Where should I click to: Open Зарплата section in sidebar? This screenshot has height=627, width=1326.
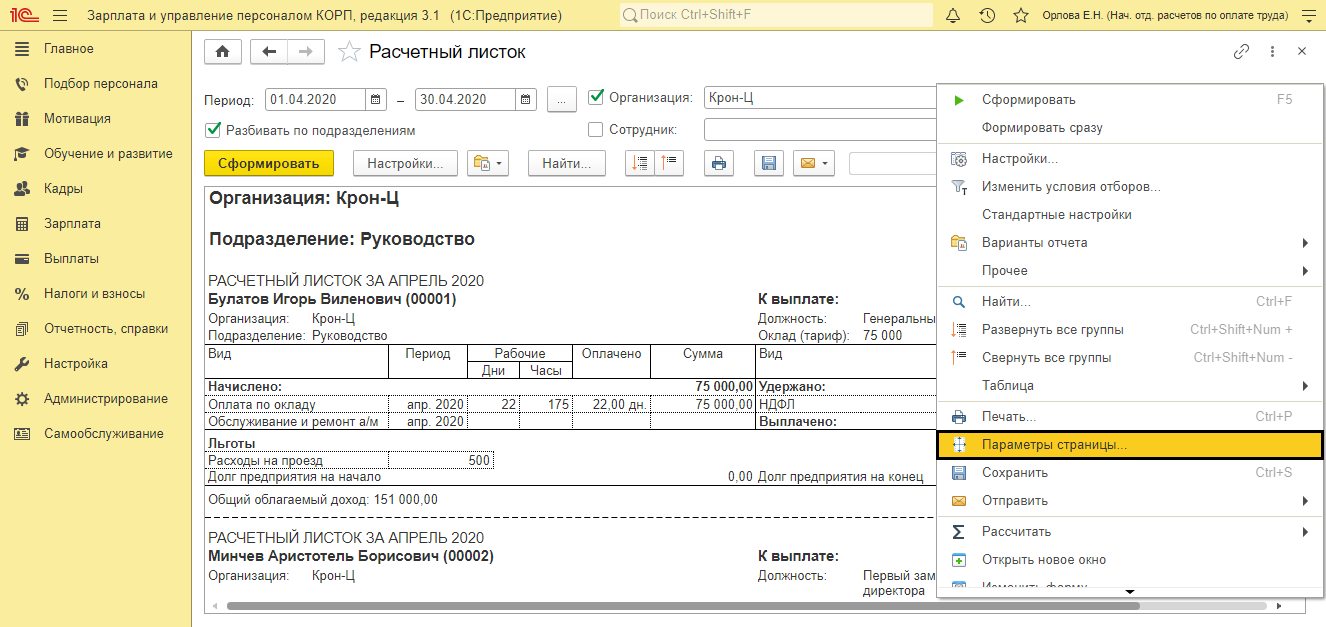click(x=72, y=224)
